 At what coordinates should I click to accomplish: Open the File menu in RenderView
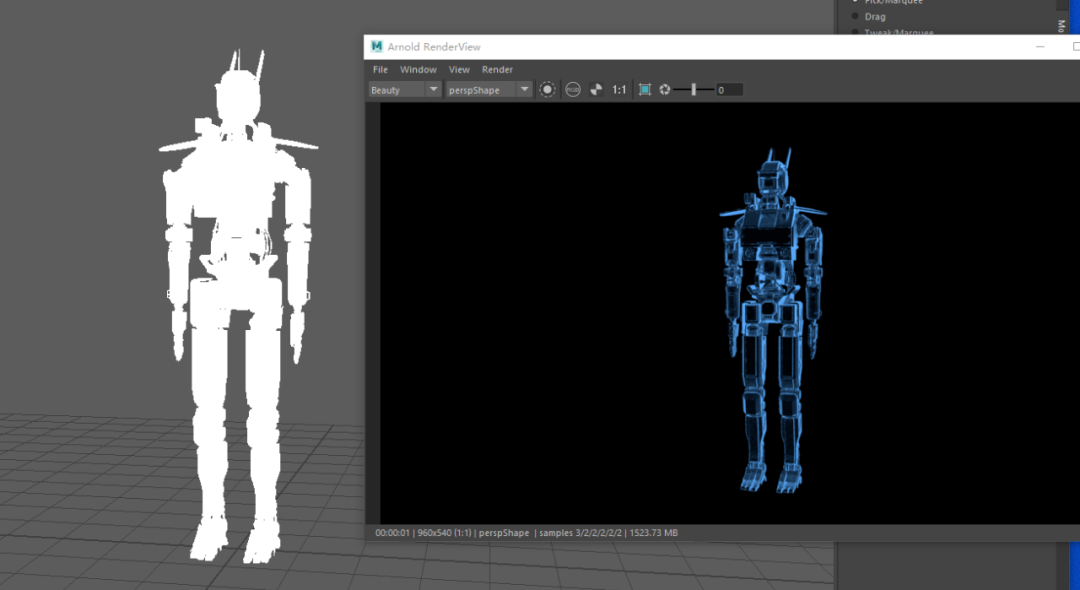point(380,70)
